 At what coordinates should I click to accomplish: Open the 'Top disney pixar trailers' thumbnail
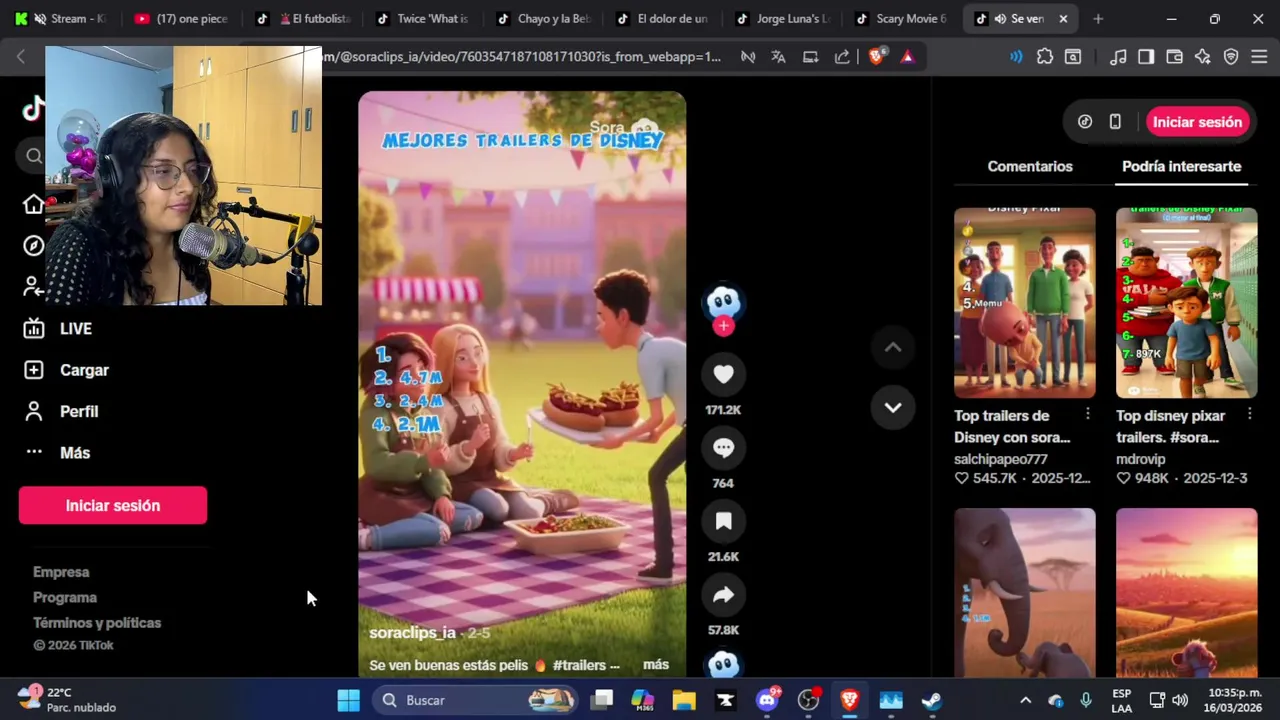point(1186,303)
